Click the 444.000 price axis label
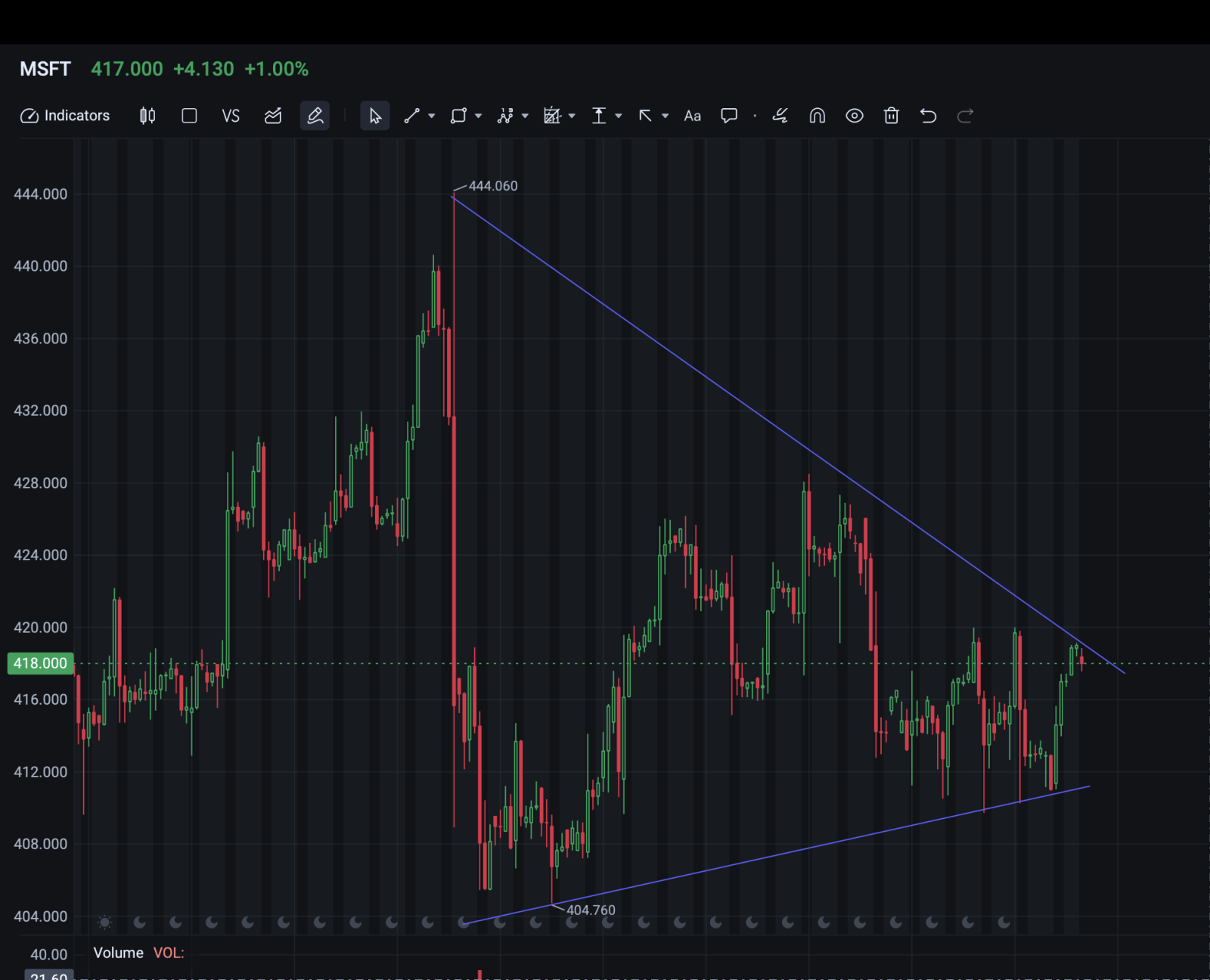Screen dimensions: 1210x980 [41, 194]
